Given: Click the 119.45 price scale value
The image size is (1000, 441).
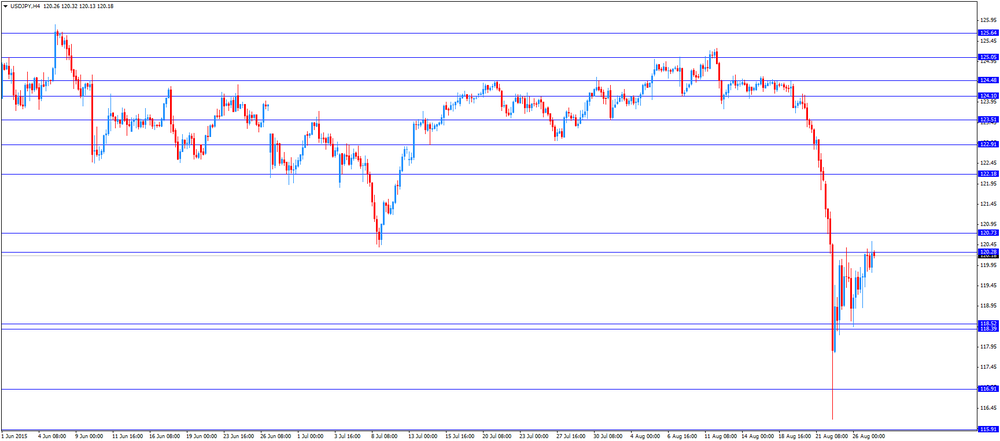Looking at the screenshot, I should 989,285.
